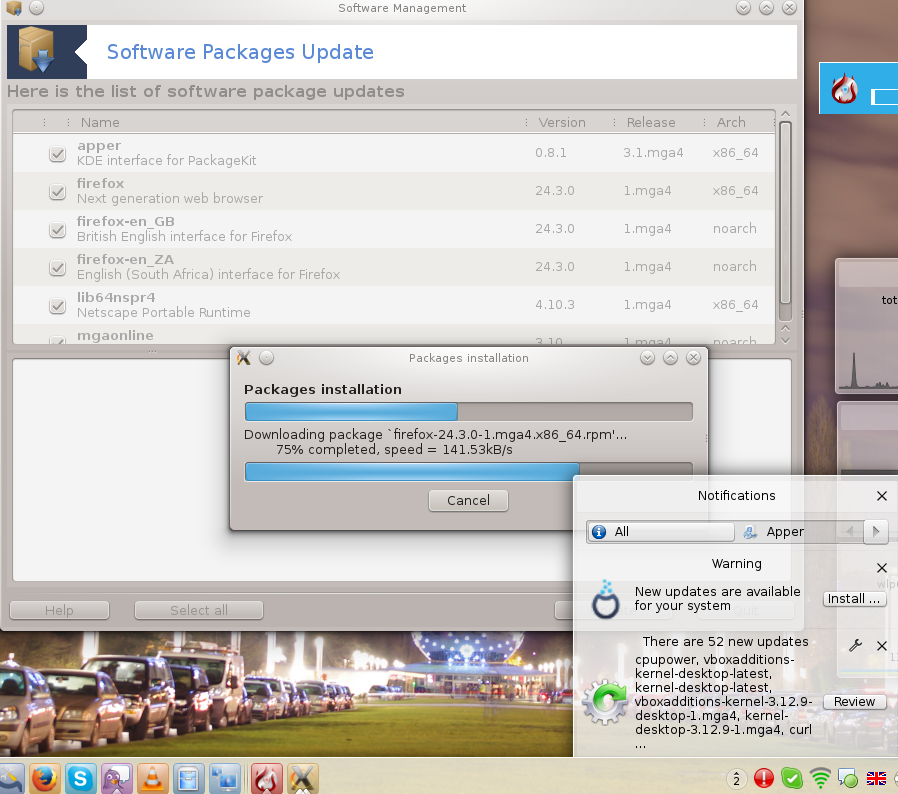Image resolution: width=898 pixels, height=794 pixels.
Task: Select the firefox-en_ZA package row name
Action: 125,260
